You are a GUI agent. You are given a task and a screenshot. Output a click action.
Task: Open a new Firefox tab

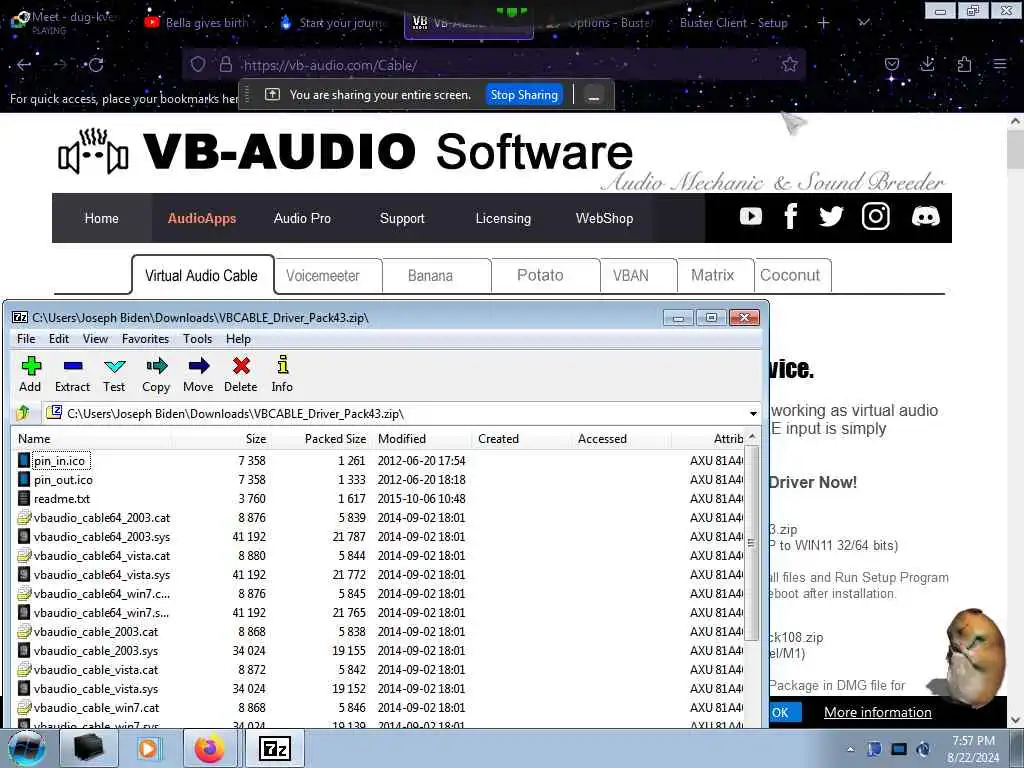tap(824, 22)
